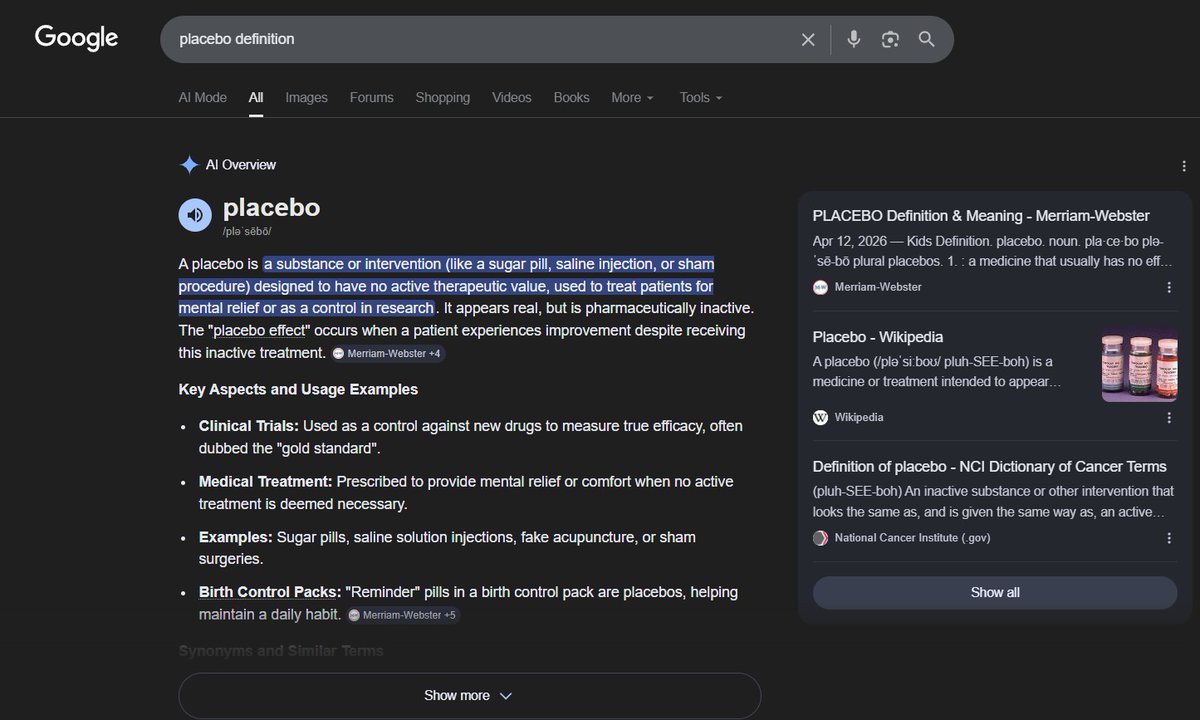Click the 'Synonyms and Similar Terms' heading
1200x720 pixels.
tap(281, 651)
